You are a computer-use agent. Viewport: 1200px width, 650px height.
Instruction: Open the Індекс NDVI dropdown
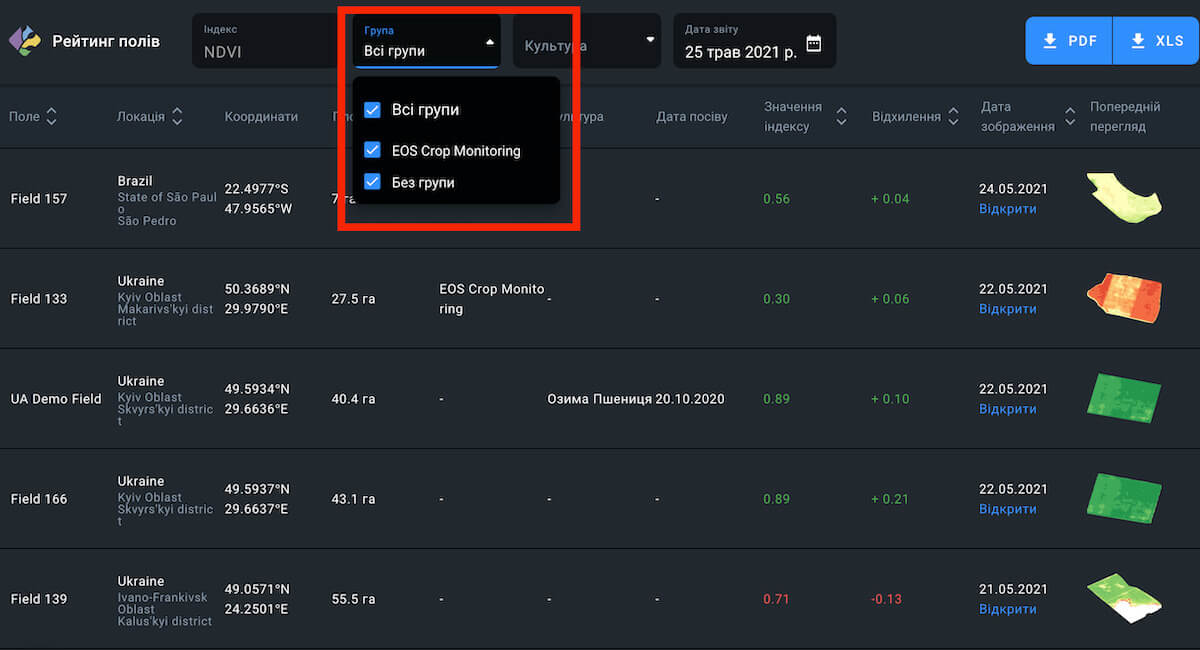pos(265,42)
